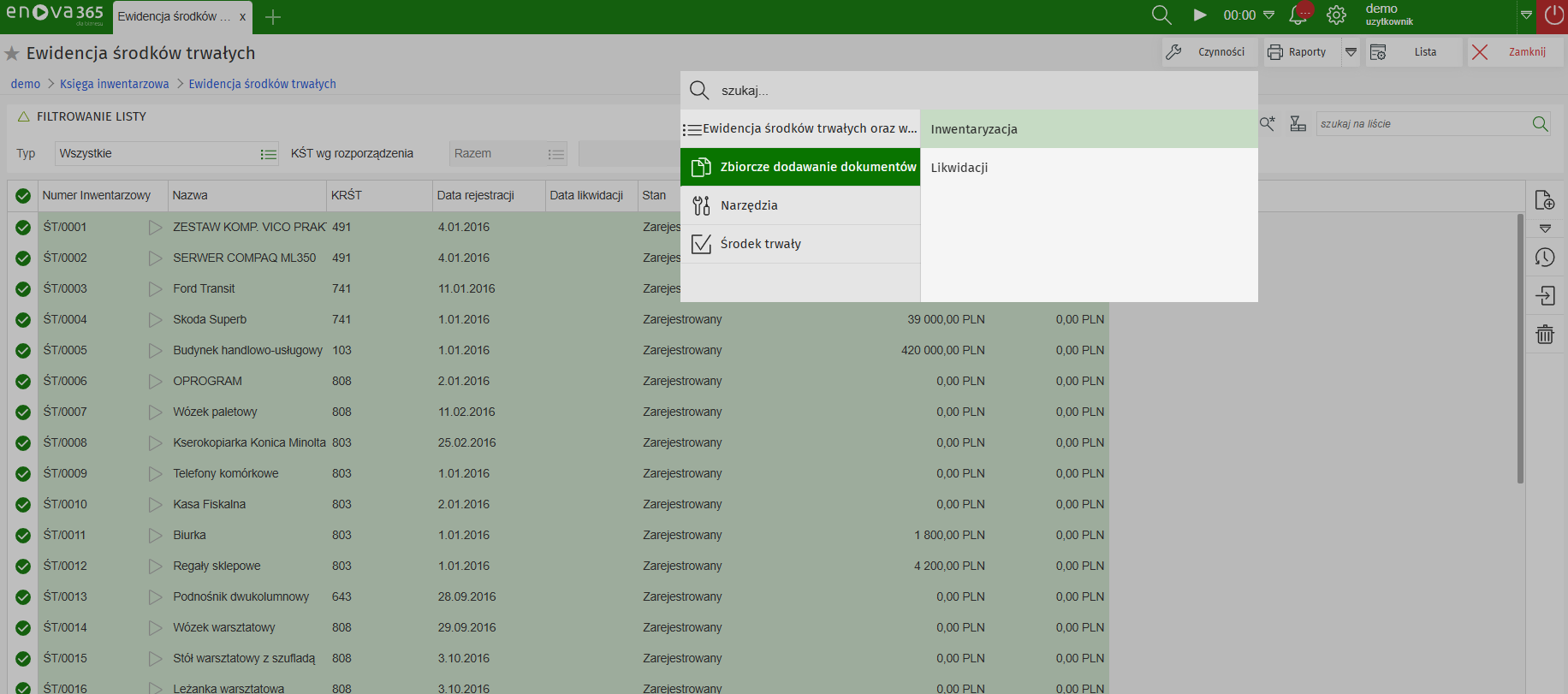Toggle the checkmark for row ŚT/0005
Screen dimensions: 1568x694
pyautogui.click(x=23, y=351)
